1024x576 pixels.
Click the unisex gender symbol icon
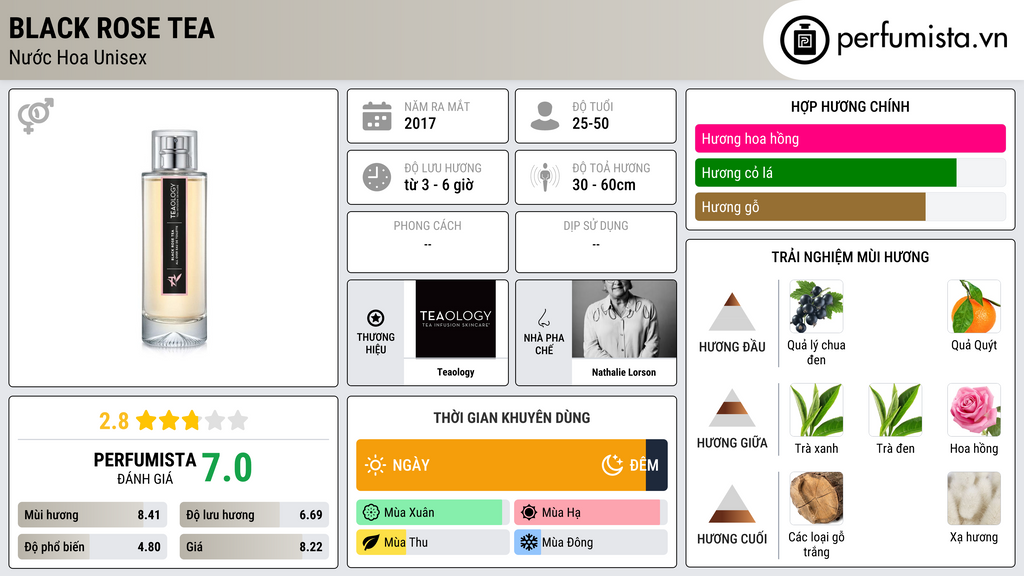pos(36,116)
